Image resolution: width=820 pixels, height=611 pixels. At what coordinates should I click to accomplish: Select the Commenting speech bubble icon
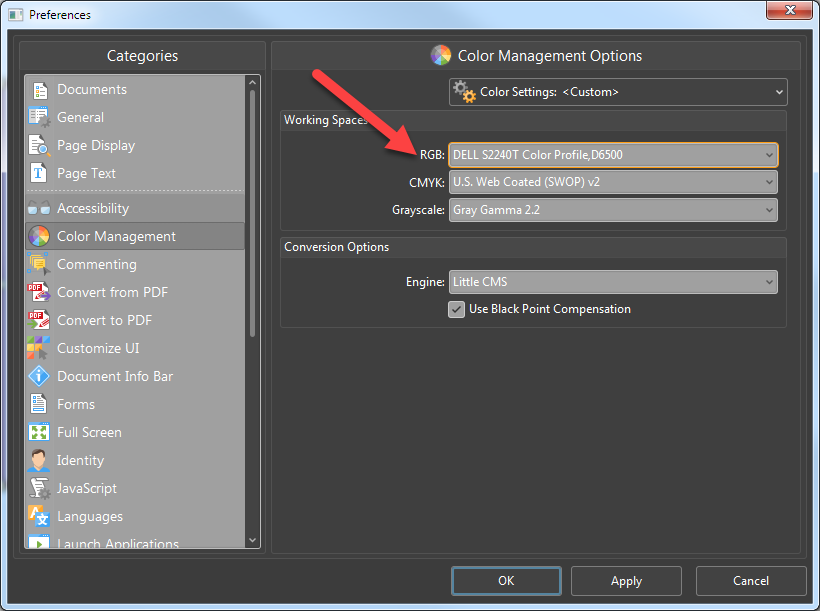pos(40,264)
